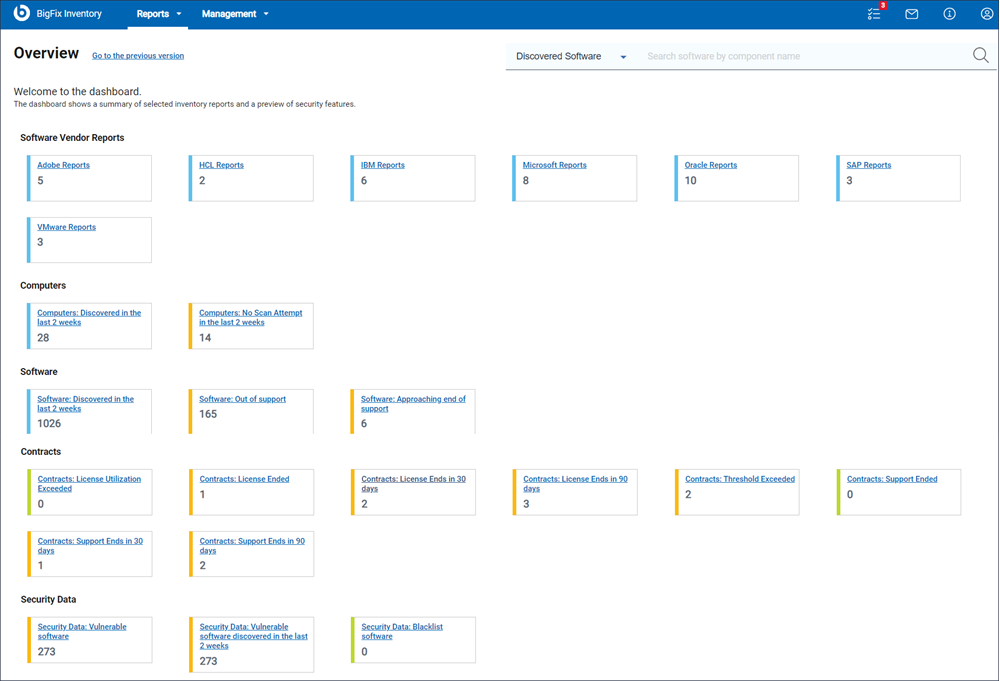Click the value 14 in No Scan Attempt card

(205, 338)
